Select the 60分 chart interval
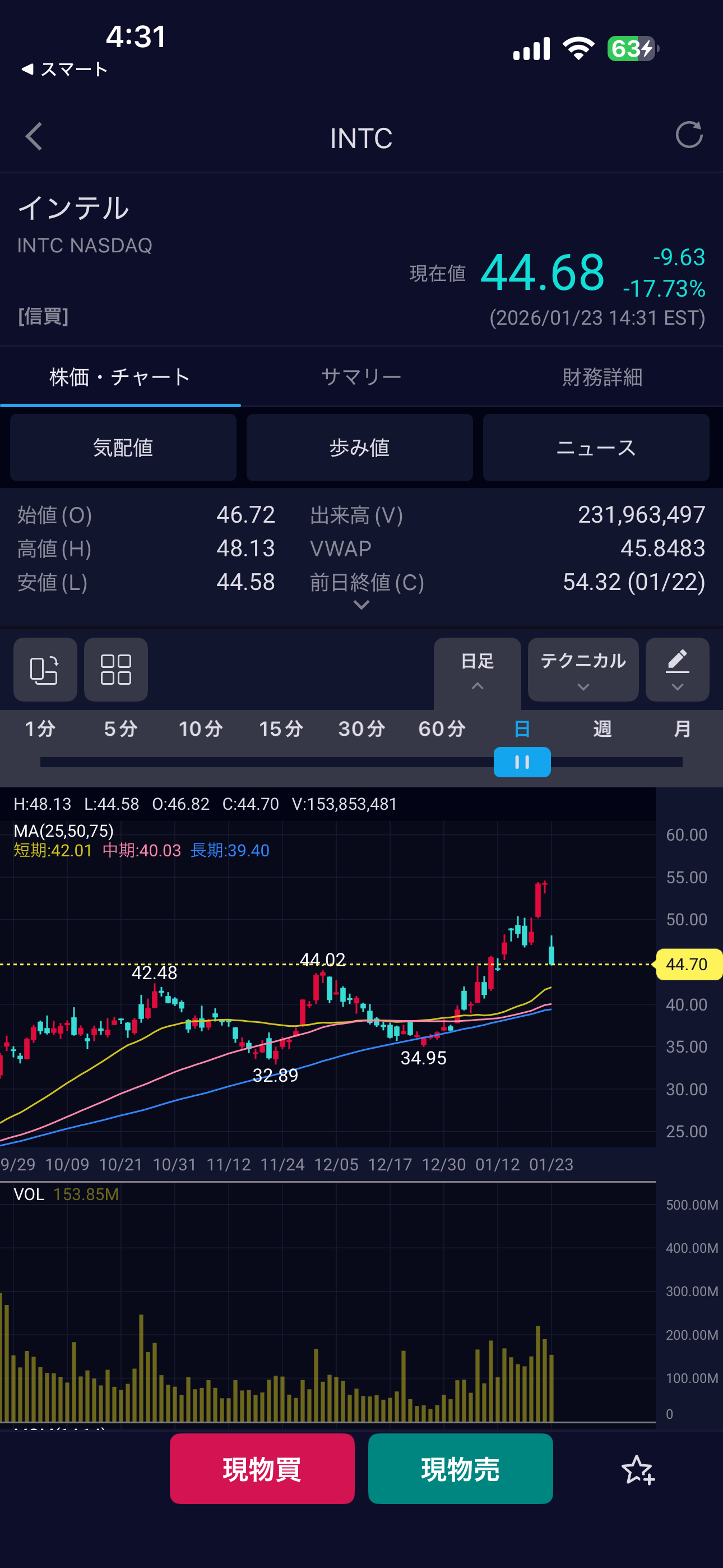 (x=442, y=728)
